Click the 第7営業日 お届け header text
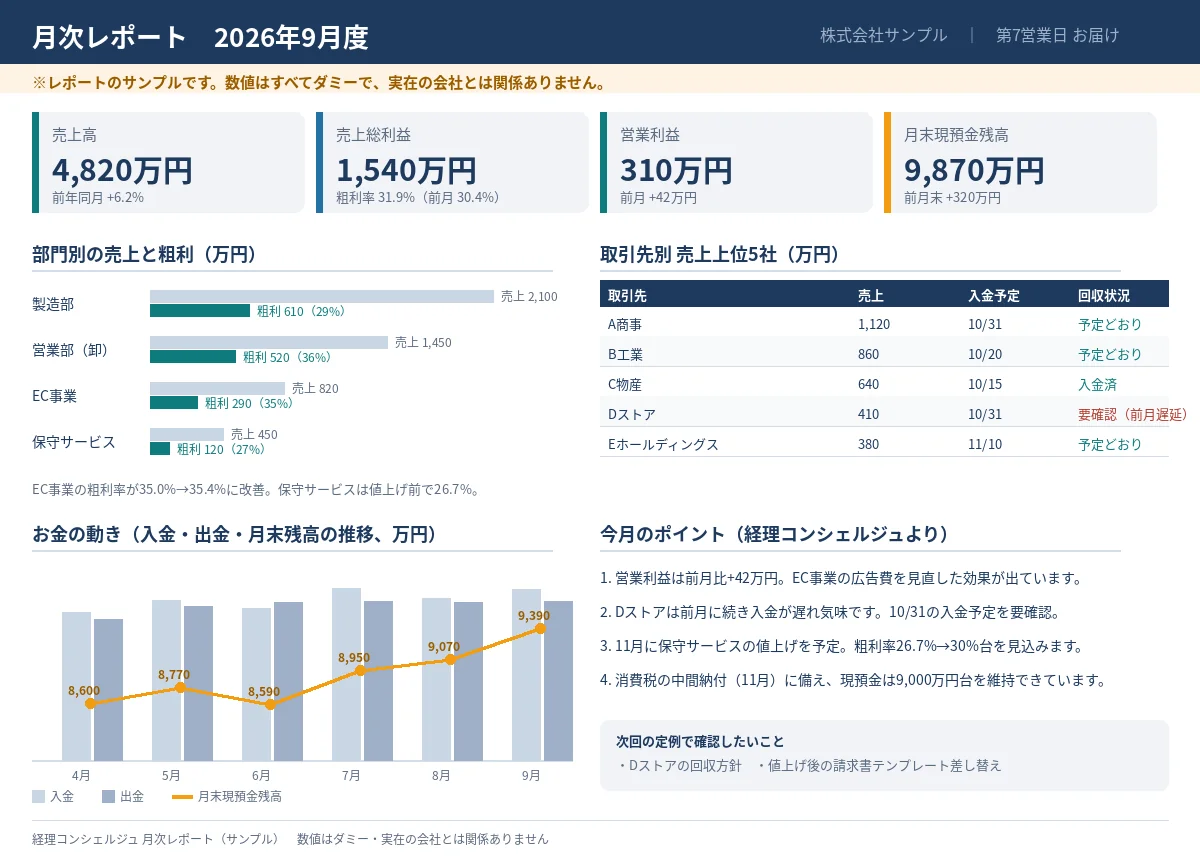This screenshot has height=860, width=1200. pyautogui.click(x=1058, y=35)
